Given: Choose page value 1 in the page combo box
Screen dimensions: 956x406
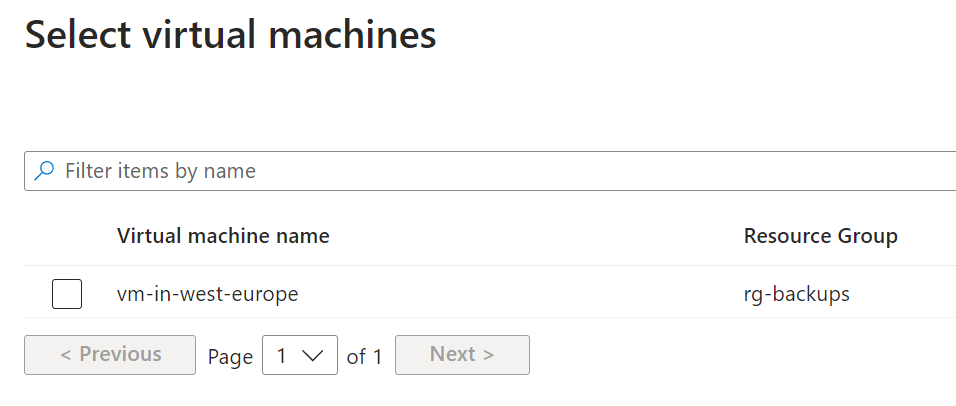Looking at the screenshot, I should point(281,355).
